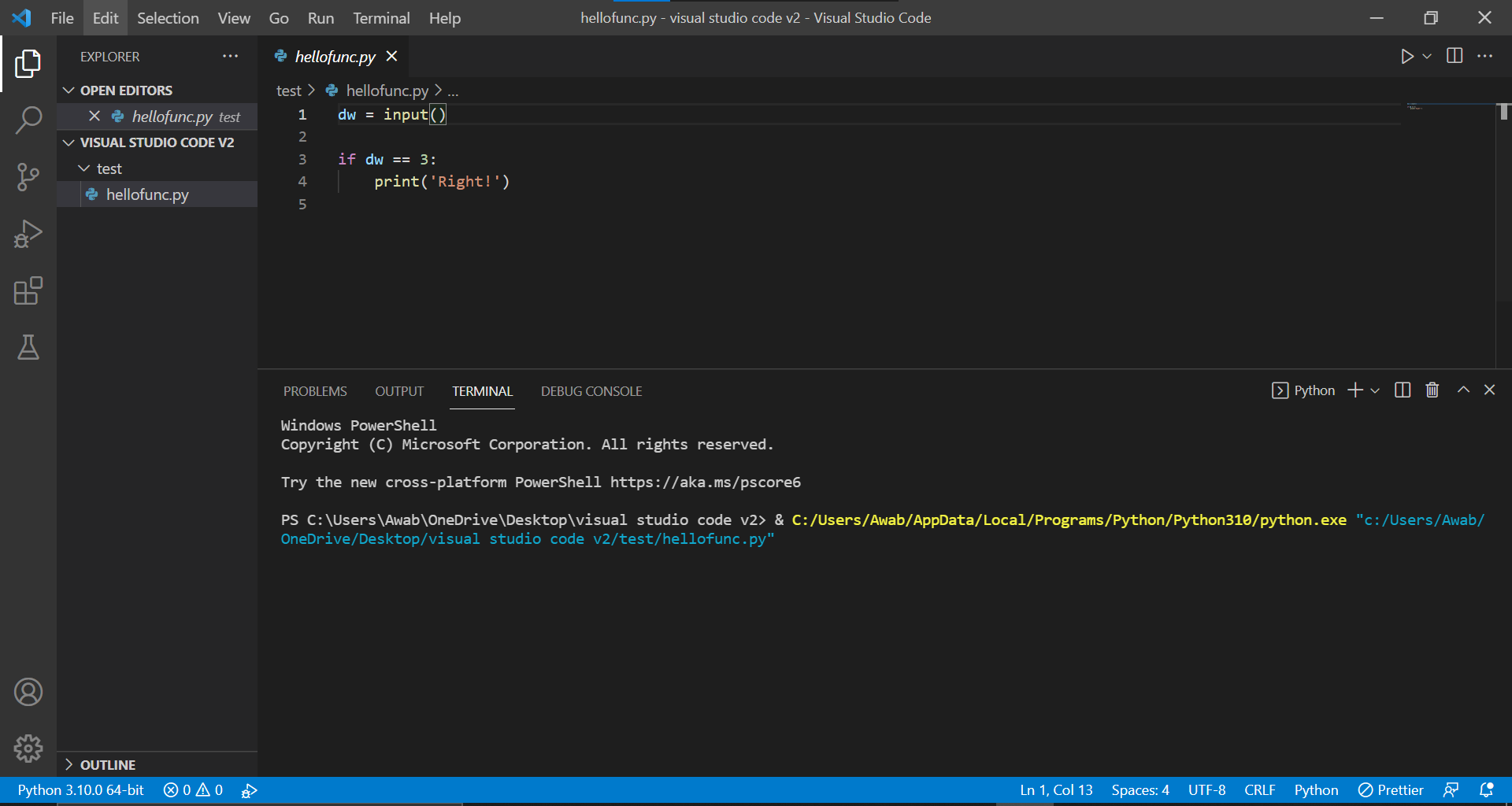Open the Accounts menu icon

click(28, 692)
